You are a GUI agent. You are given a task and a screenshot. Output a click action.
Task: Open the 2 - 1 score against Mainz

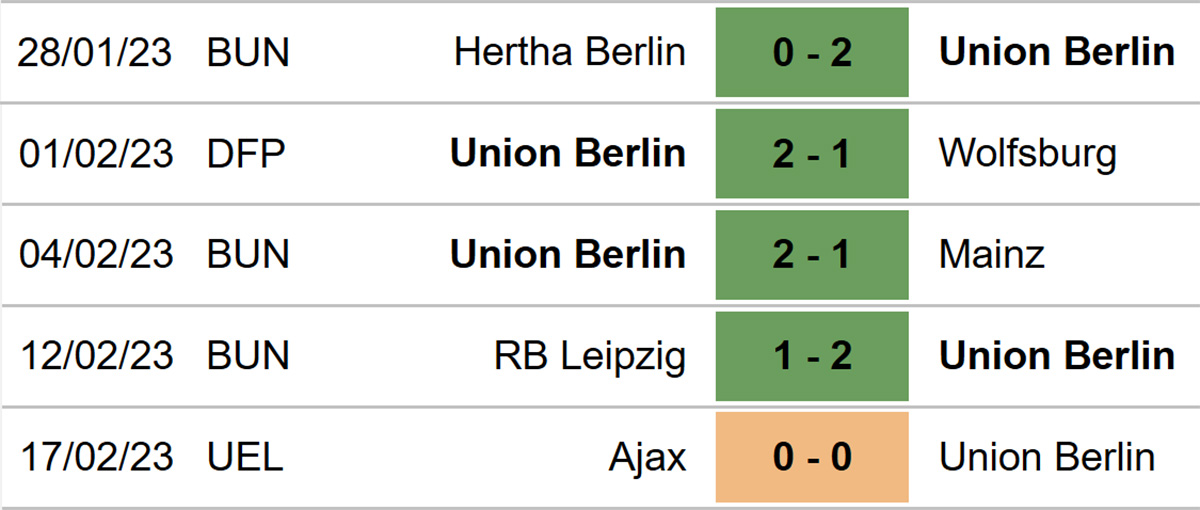[812, 254]
